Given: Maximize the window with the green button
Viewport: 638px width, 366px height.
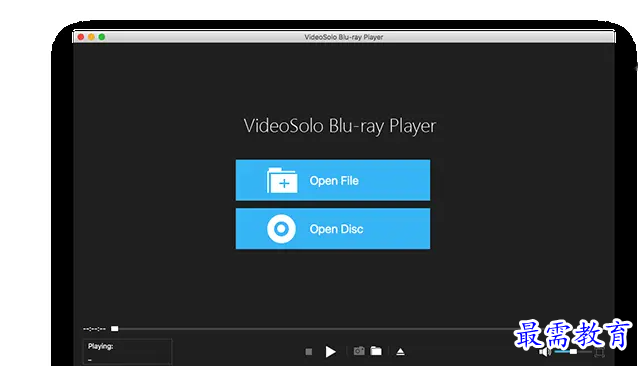Looking at the screenshot, I should click(102, 37).
